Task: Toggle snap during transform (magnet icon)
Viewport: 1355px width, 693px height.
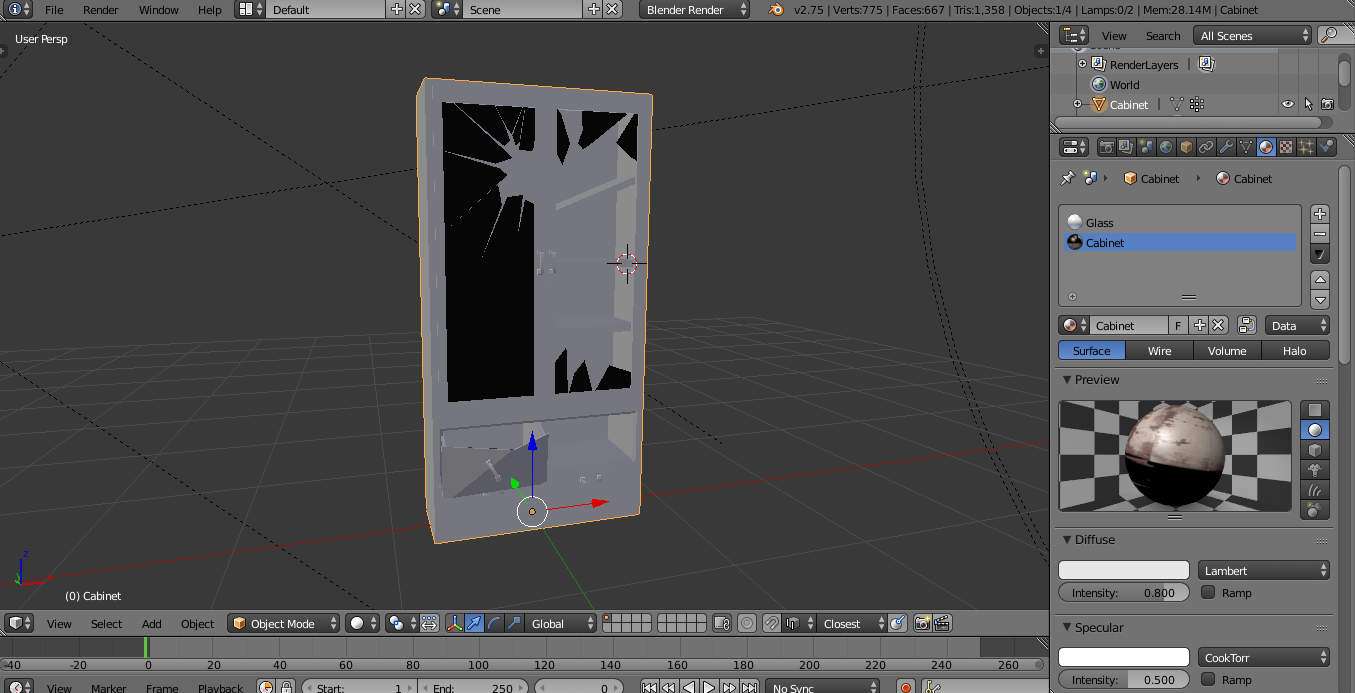Action: point(772,623)
